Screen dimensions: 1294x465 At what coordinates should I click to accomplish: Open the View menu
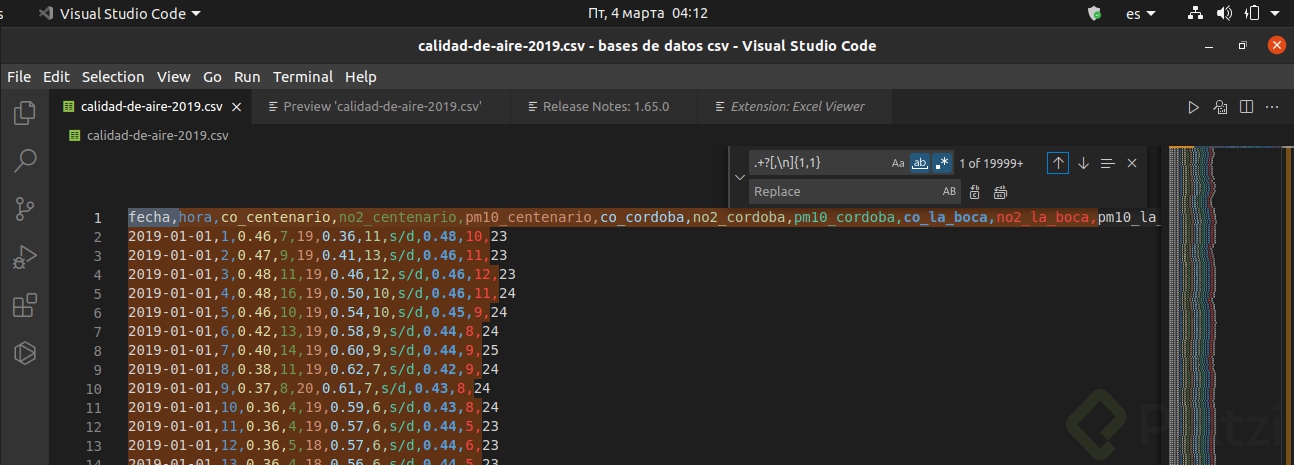click(x=173, y=77)
